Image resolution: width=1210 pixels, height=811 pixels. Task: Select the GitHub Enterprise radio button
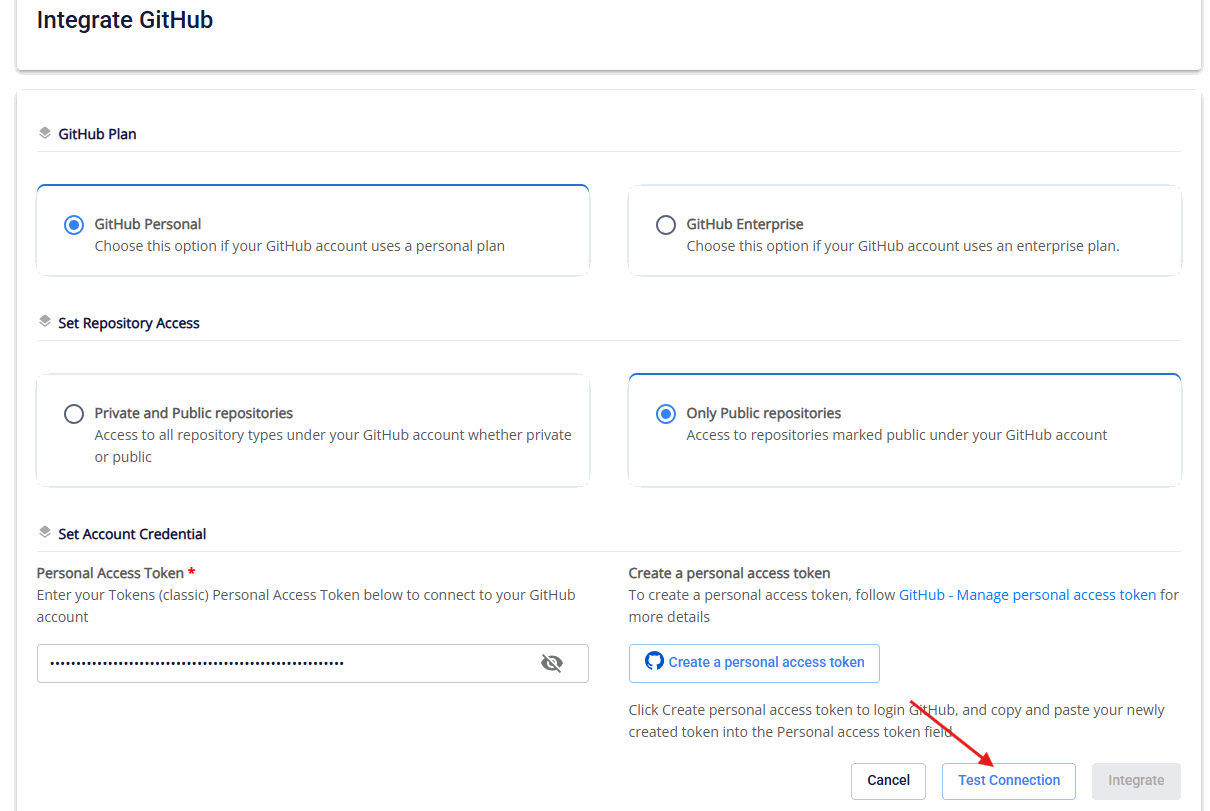coord(665,225)
